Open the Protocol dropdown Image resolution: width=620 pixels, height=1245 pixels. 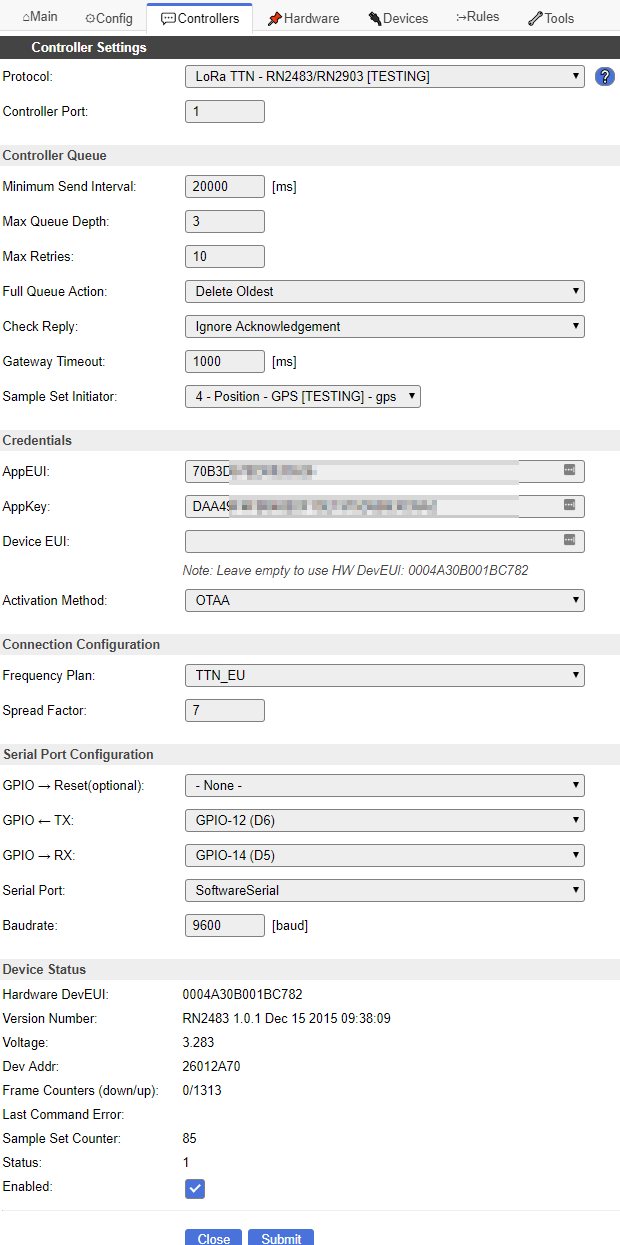point(385,77)
